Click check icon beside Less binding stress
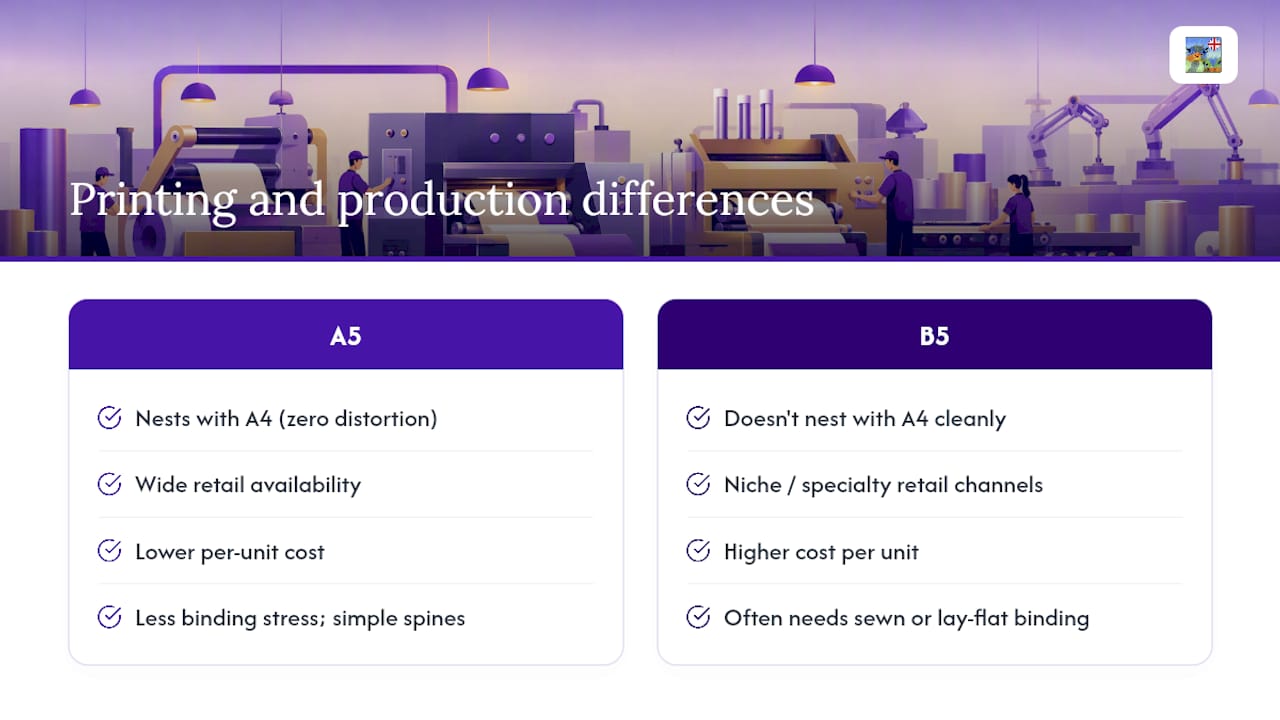This screenshot has width=1280, height=720. [x=110, y=617]
